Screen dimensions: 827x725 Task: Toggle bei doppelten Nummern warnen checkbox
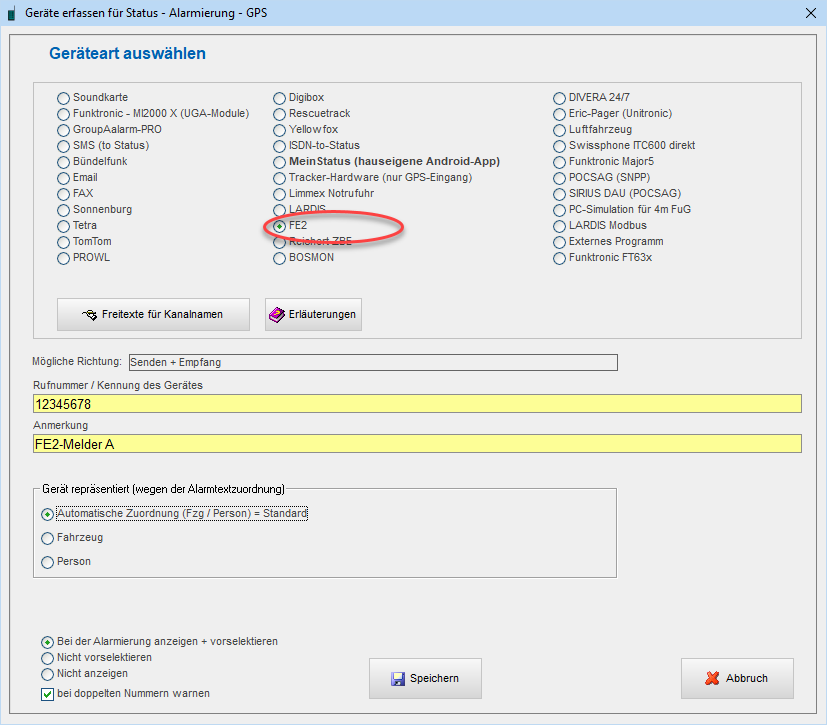(x=48, y=694)
